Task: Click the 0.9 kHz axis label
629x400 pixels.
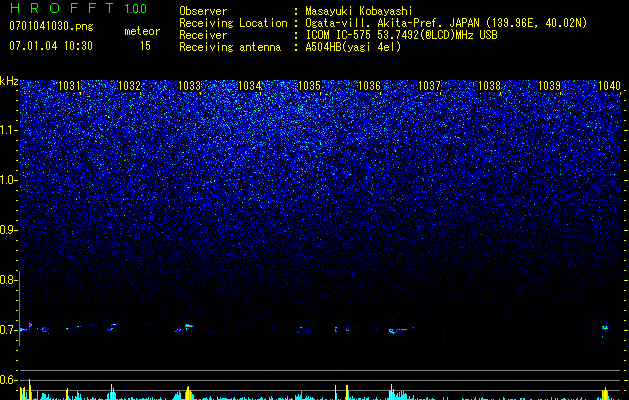Action: 9,230
